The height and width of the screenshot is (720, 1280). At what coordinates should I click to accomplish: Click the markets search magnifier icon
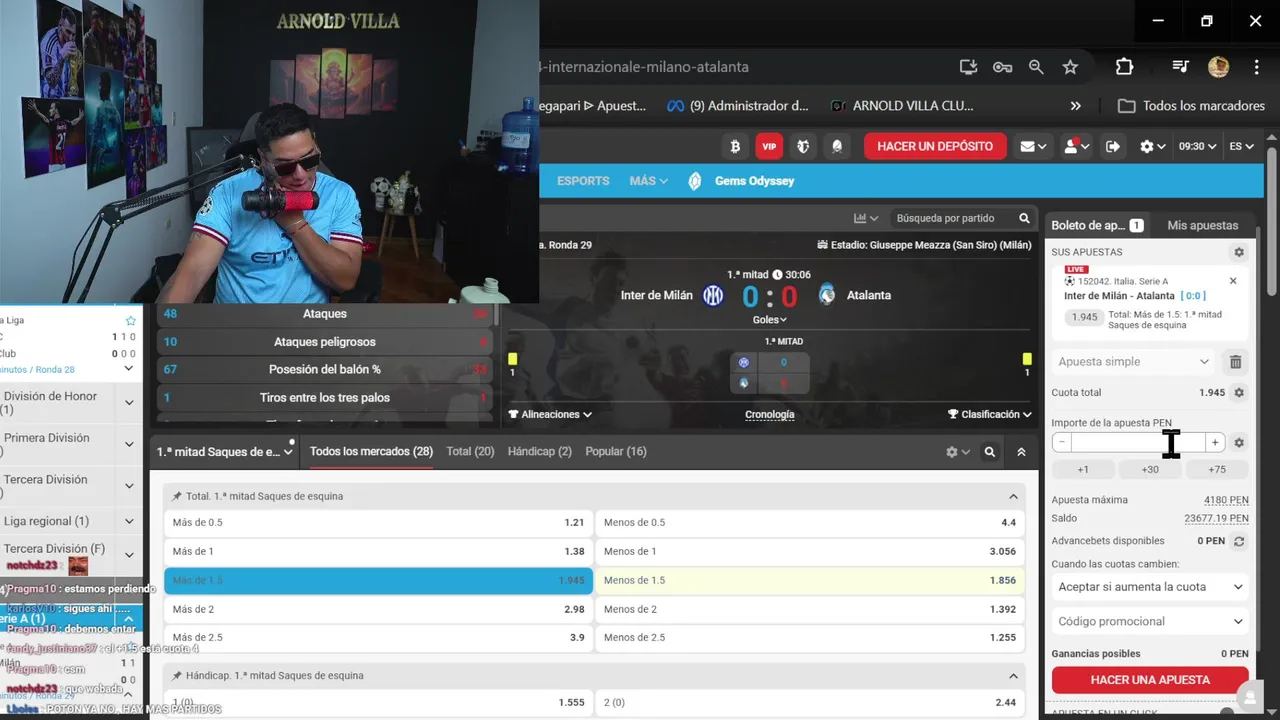(x=989, y=452)
